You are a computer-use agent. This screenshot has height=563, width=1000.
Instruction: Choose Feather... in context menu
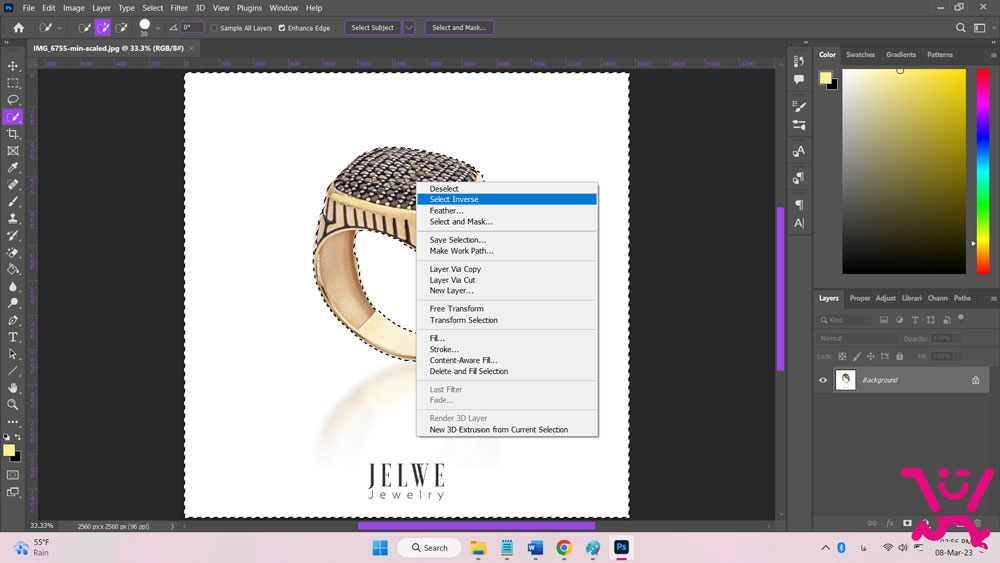point(506,210)
